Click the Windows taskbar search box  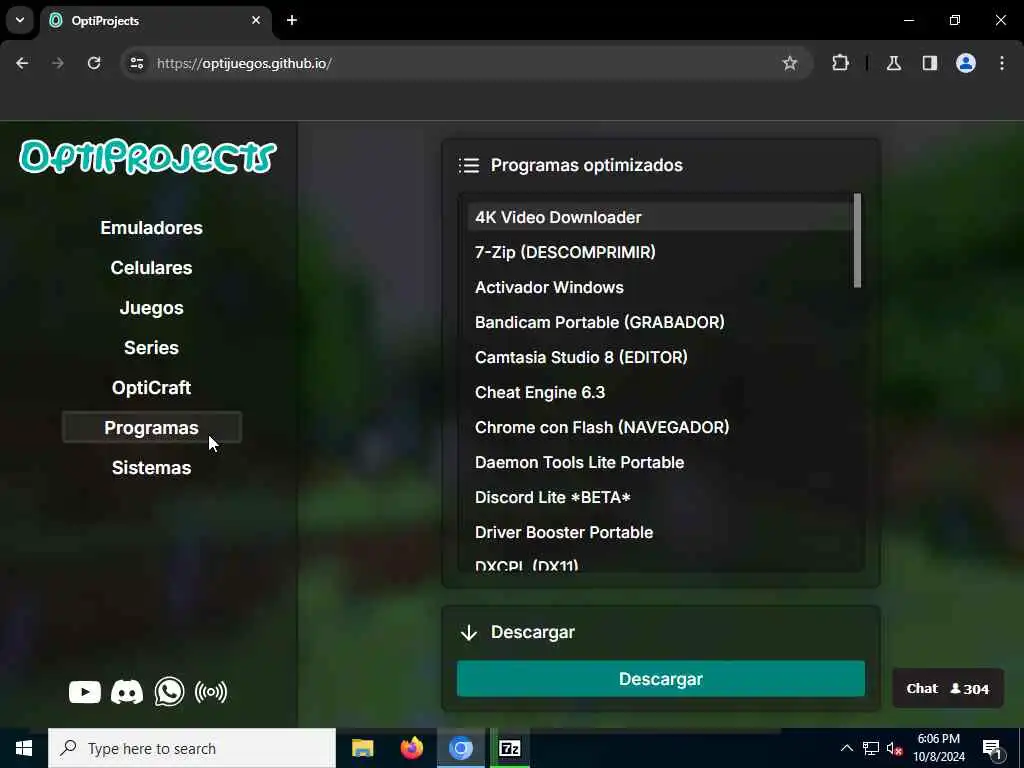192,748
